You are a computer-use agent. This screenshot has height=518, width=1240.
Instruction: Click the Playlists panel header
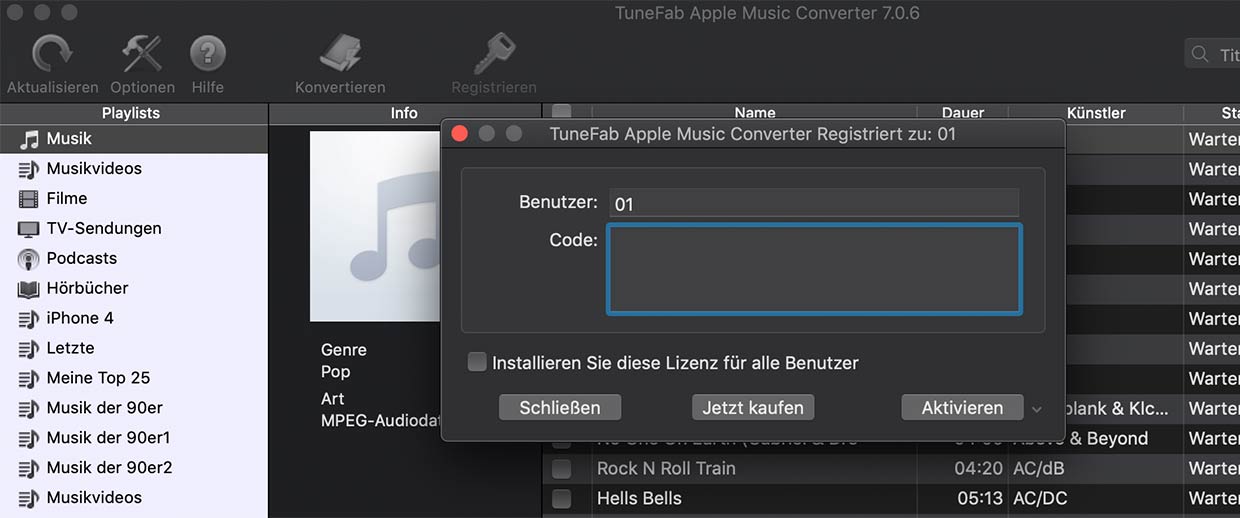tap(131, 113)
